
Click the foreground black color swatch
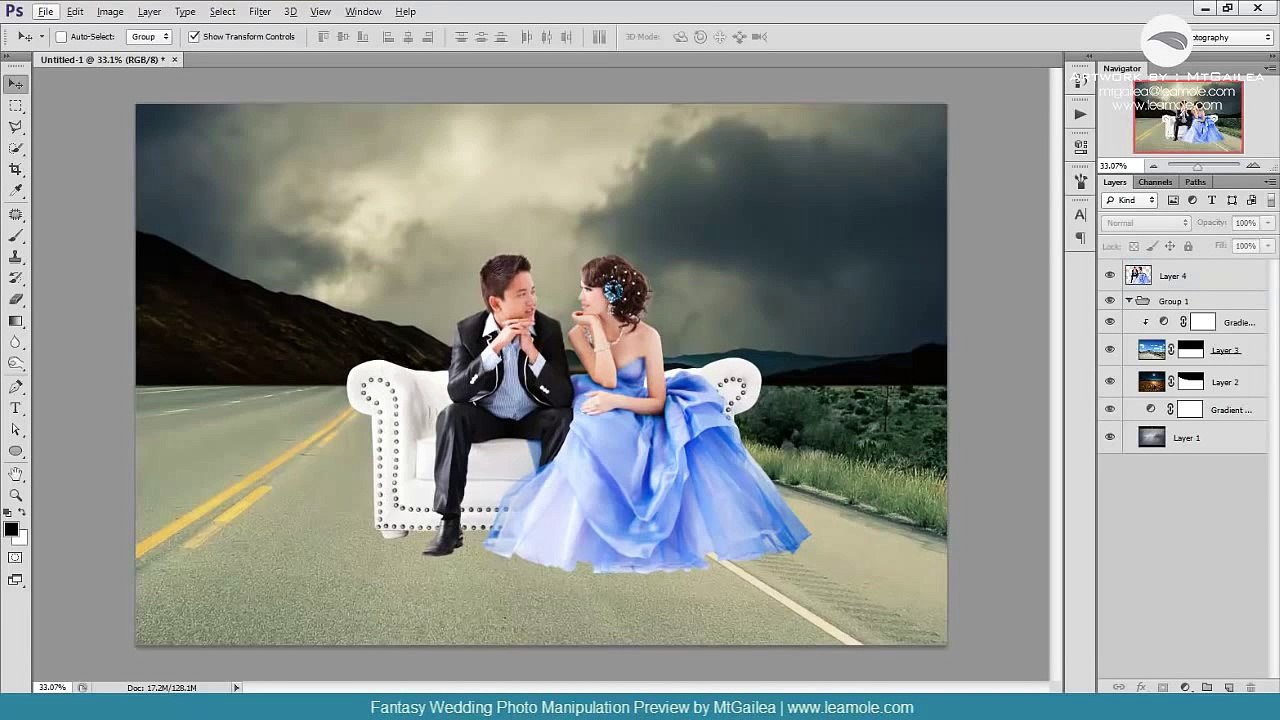(x=10, y=530)
